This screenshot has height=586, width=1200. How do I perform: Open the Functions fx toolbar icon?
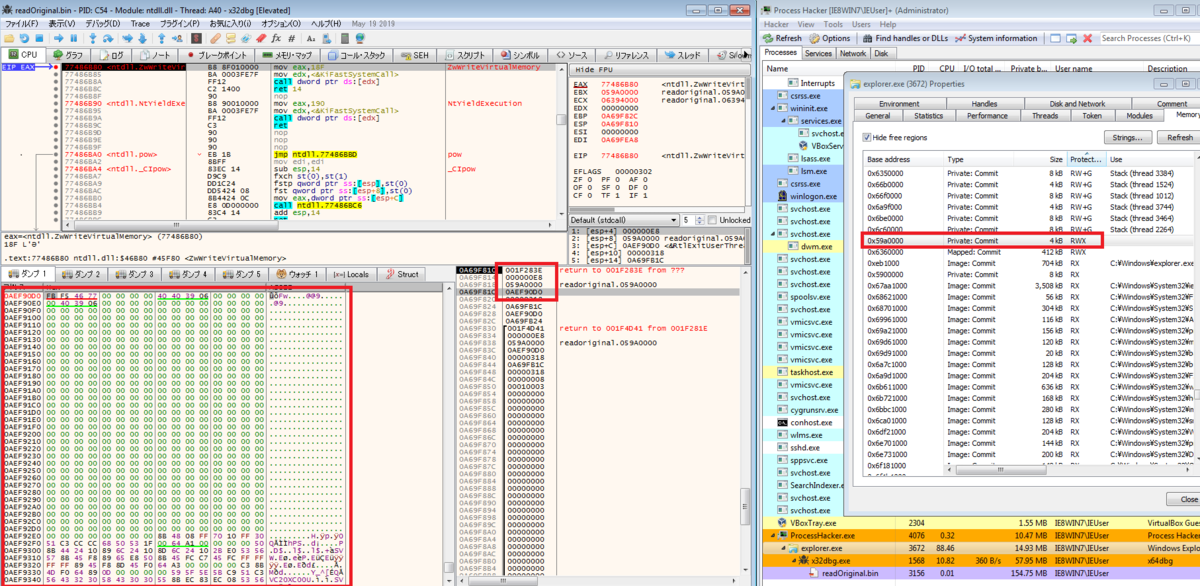point(276,38)
